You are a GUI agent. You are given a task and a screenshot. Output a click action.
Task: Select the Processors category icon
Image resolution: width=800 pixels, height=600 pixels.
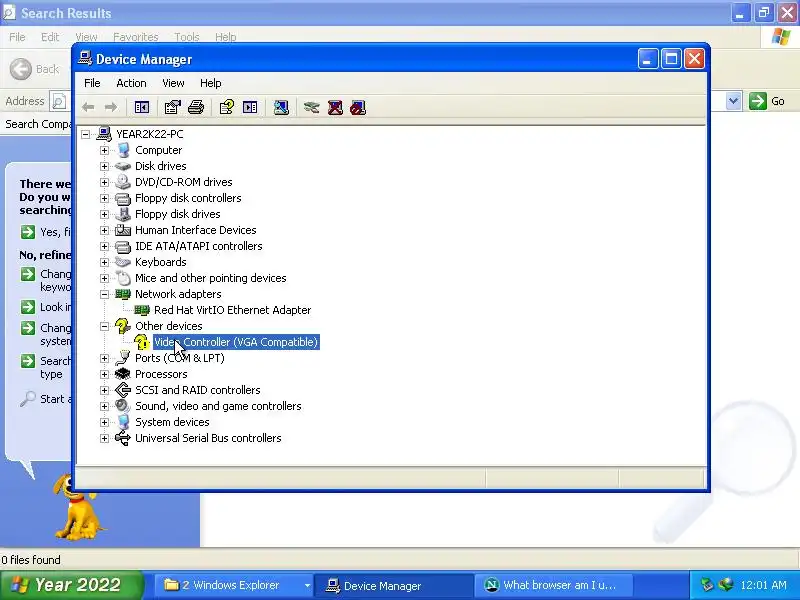click(x=123, y=374)
